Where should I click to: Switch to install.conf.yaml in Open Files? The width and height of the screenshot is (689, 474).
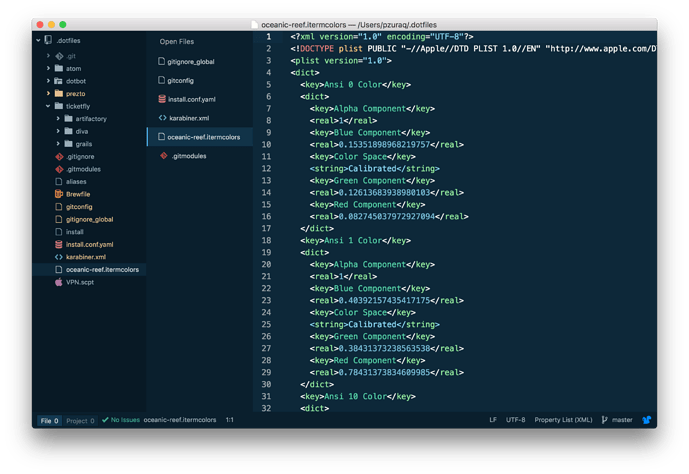pyautogui.click(x=199, y=99)
